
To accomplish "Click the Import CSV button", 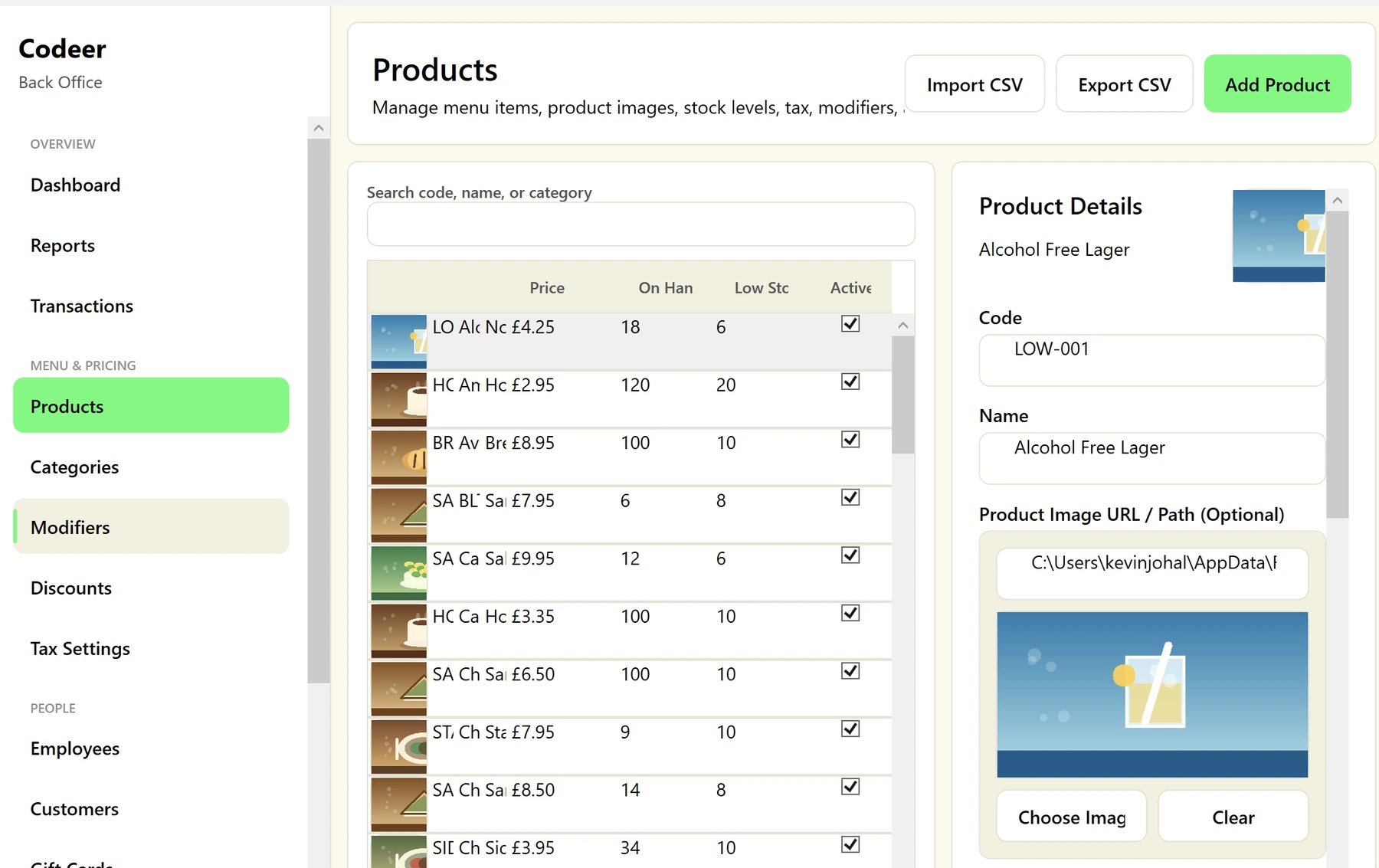I will click(x=974, y=84).
